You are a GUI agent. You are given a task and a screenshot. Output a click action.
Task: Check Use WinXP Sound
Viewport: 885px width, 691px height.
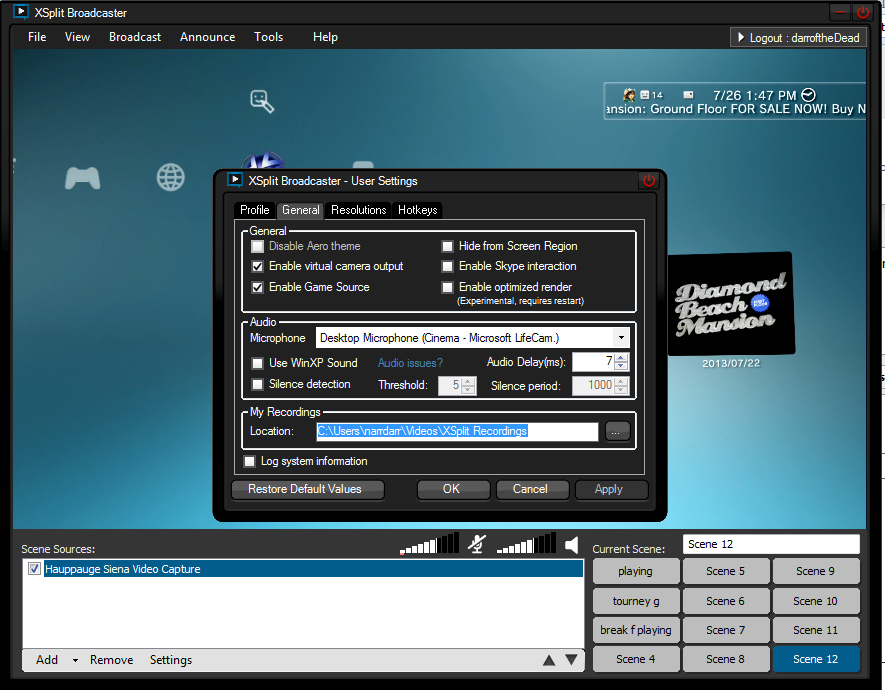[257, 363]
